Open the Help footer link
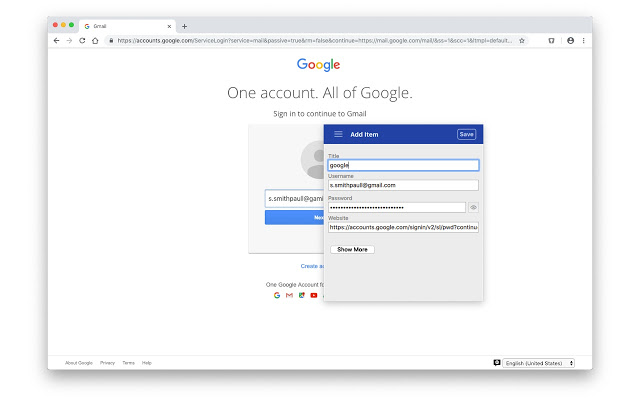Screen dimensions: 640x400 [147, 363]
